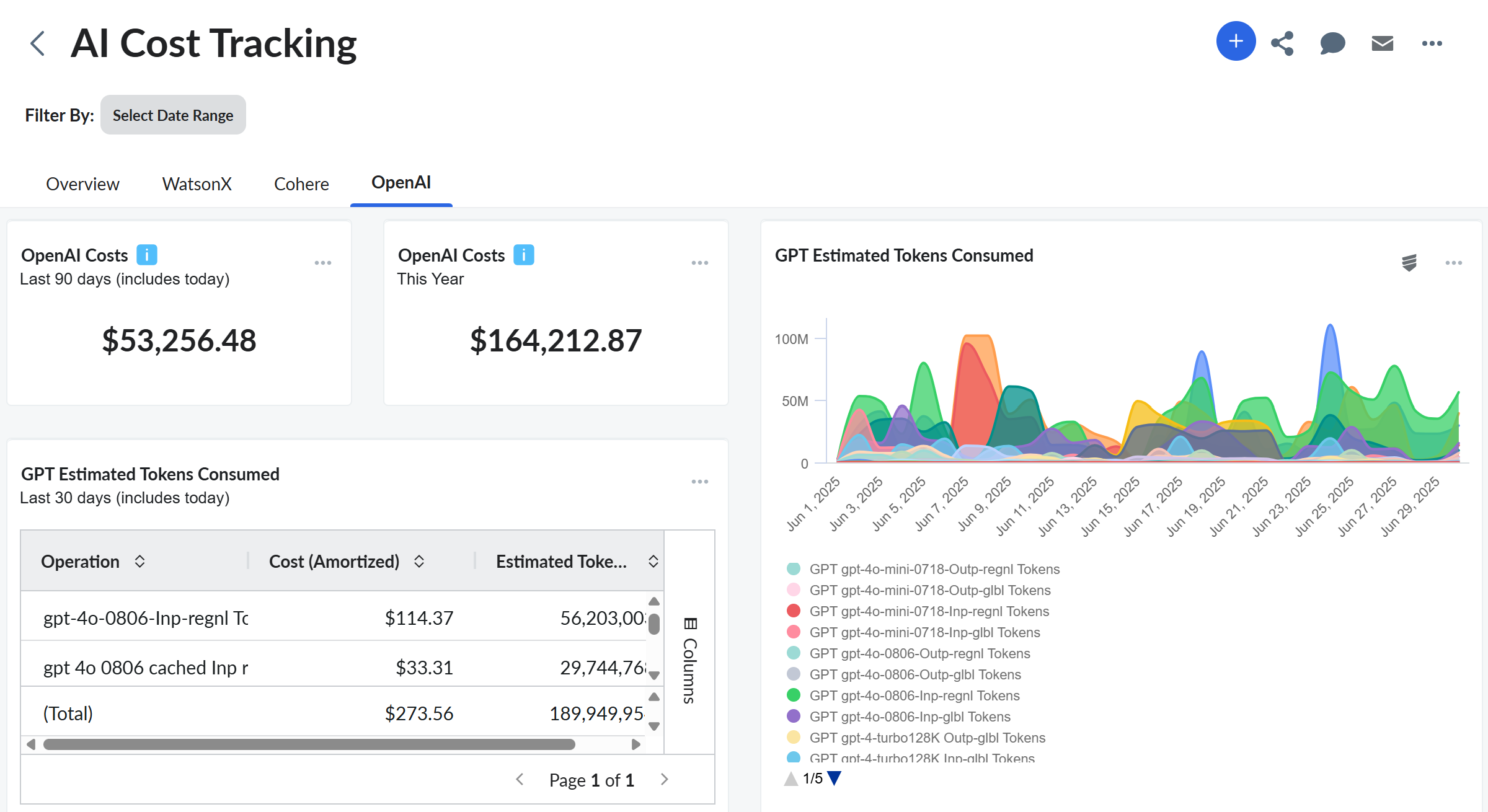
Task: Click info icon on Last 90 days card
Action: (146, 255)
